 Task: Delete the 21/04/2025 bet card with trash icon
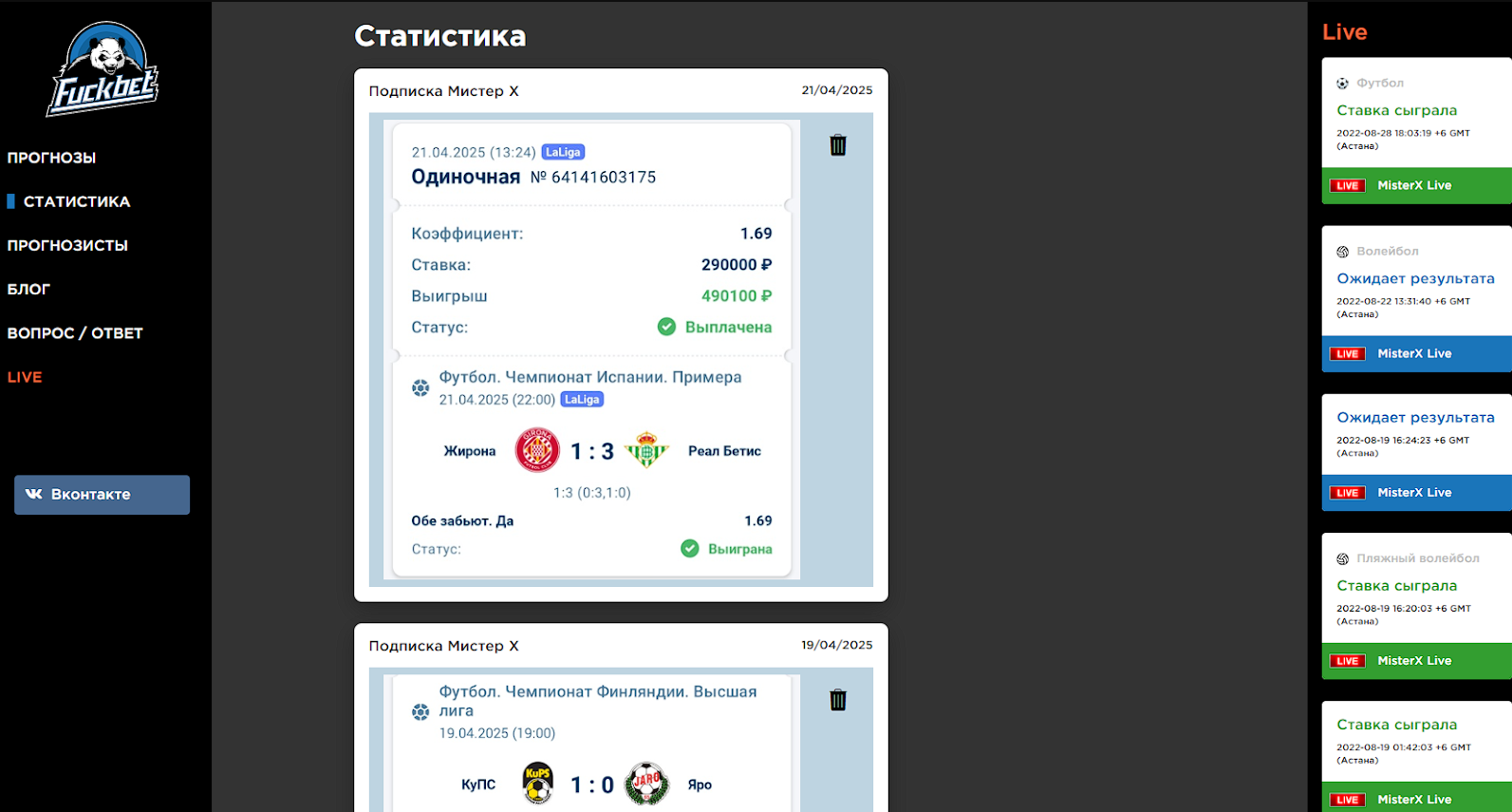pos(838,145)
